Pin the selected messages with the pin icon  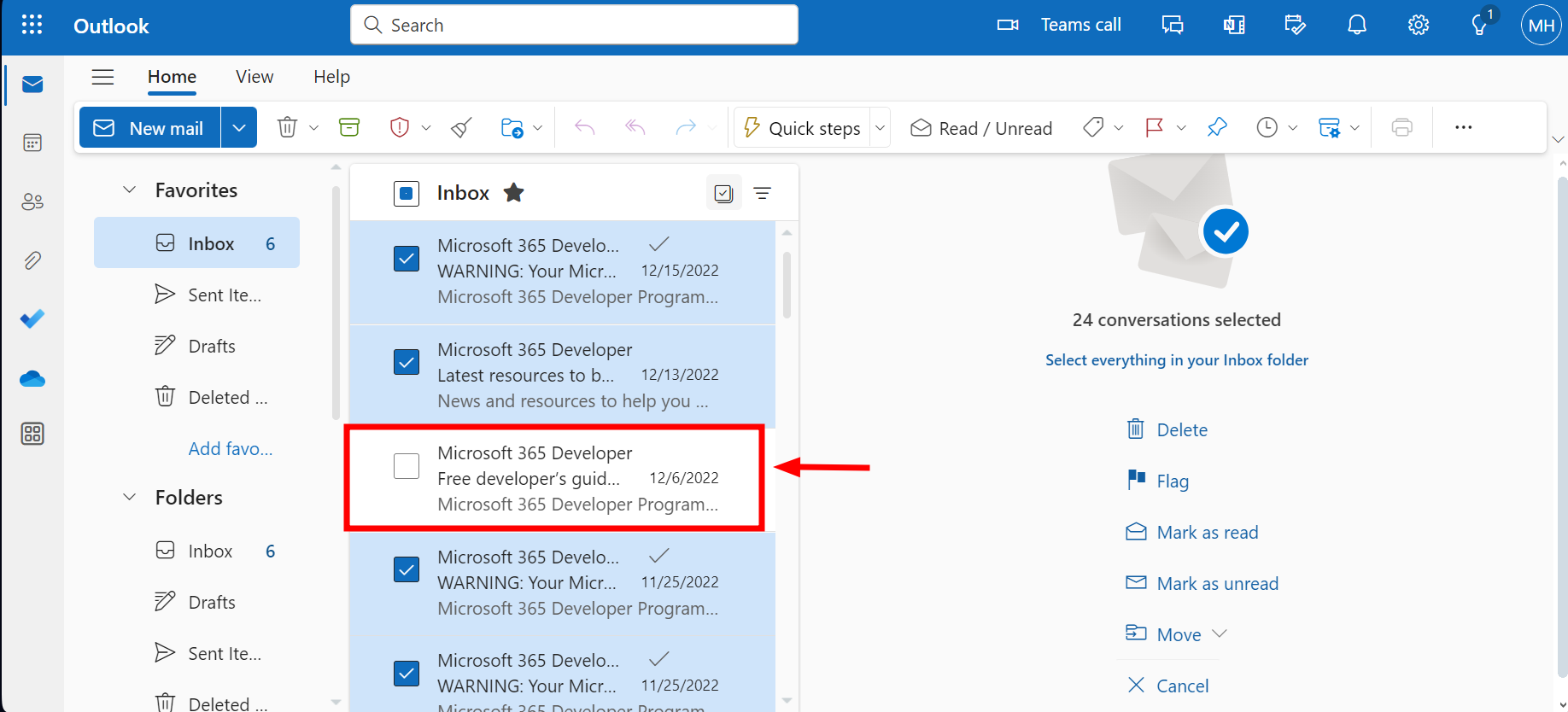click(1217, 127)
